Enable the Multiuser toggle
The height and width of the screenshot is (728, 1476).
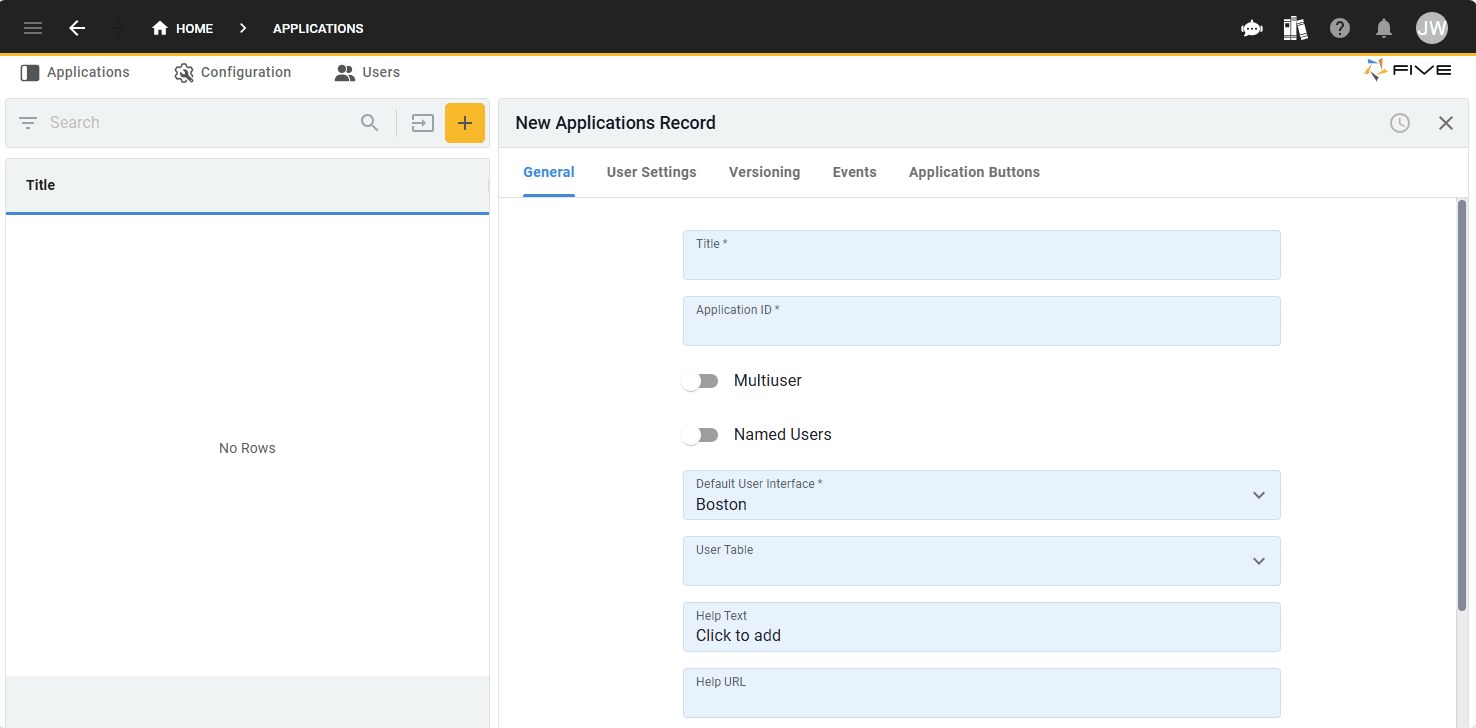click(x=700, y=381)
